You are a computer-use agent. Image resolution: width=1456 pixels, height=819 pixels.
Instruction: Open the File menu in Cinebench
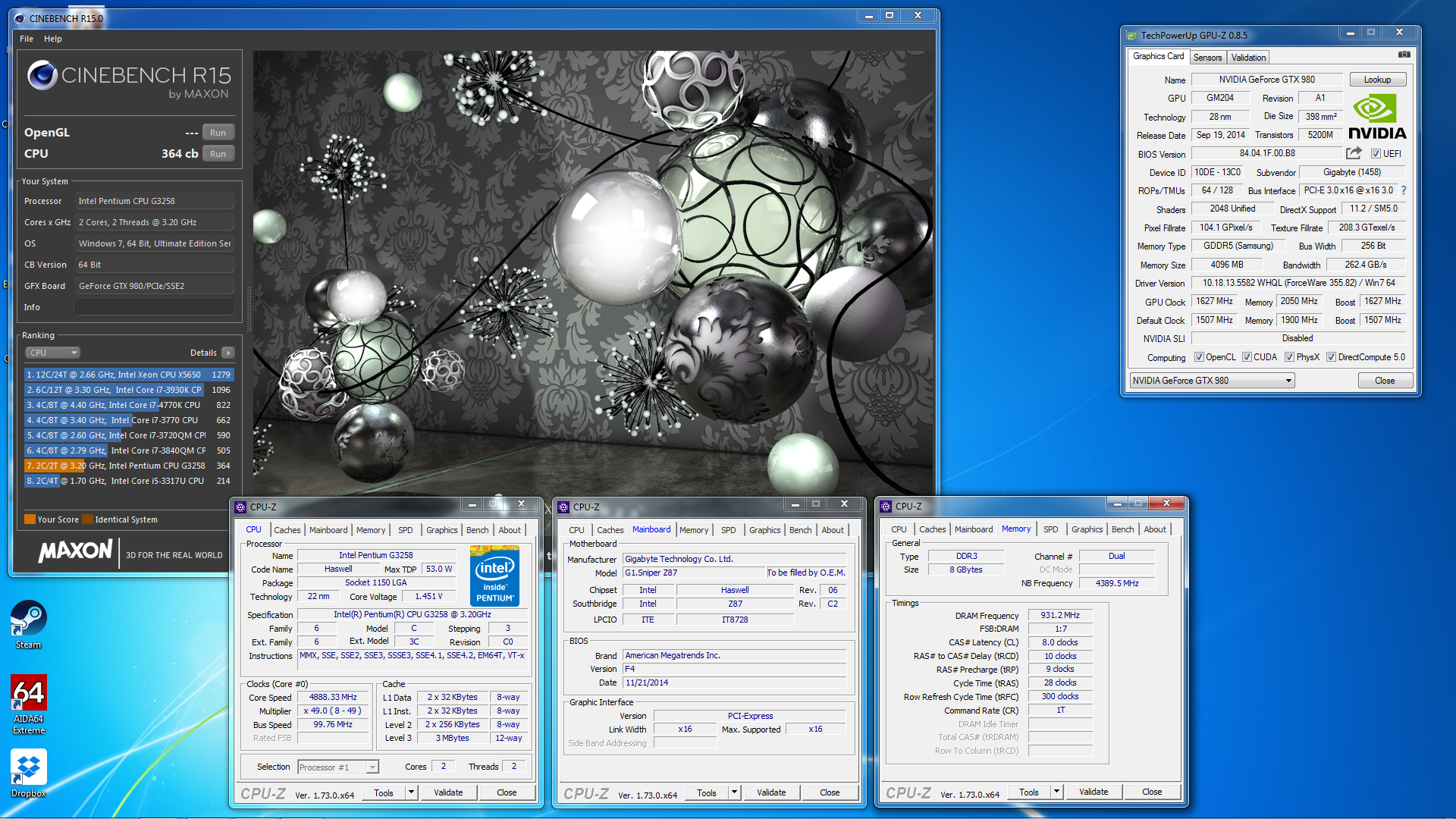[x=27, y=39]
